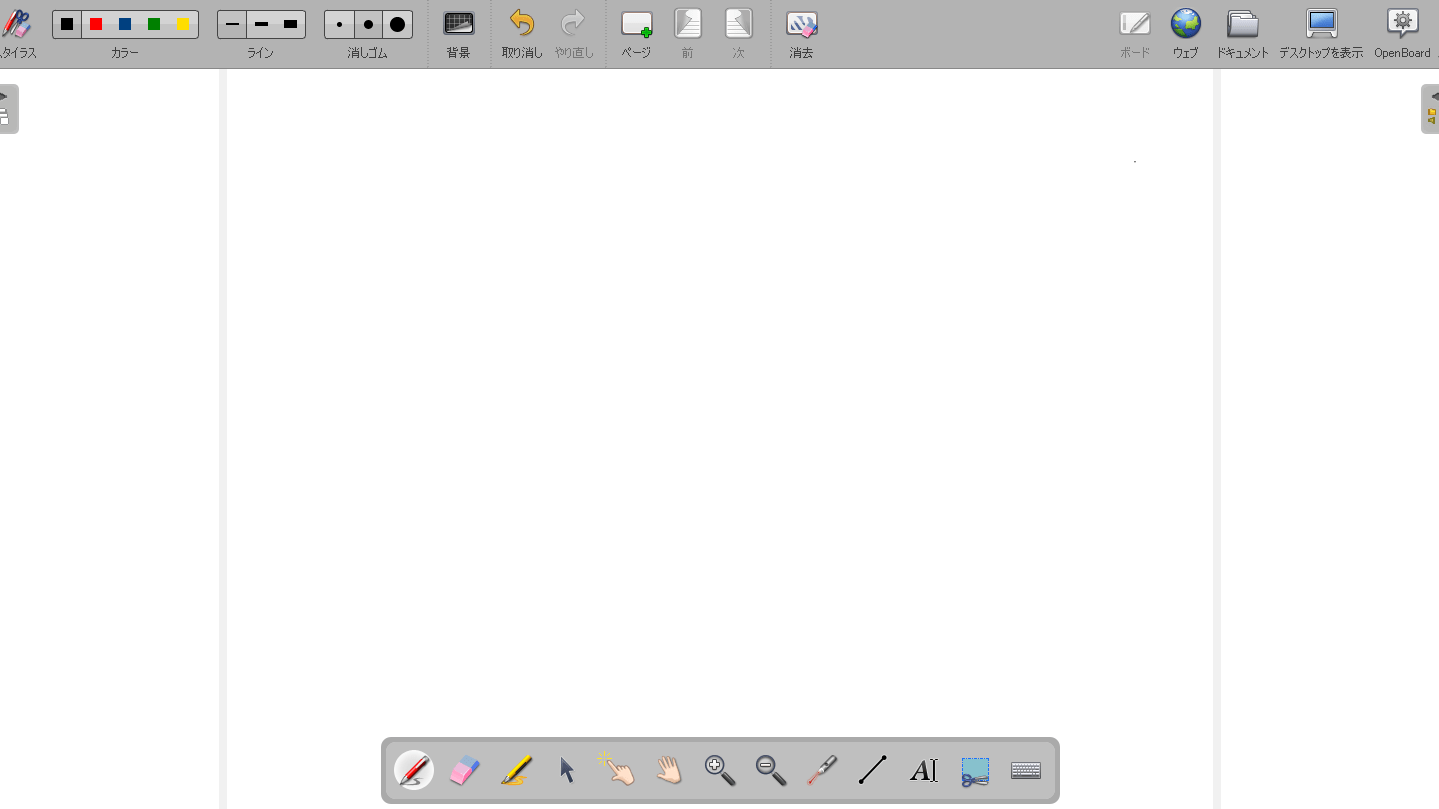Choose the Capture part of screen tool
This screenshot has width=1439, height=809.
(975, 770)
